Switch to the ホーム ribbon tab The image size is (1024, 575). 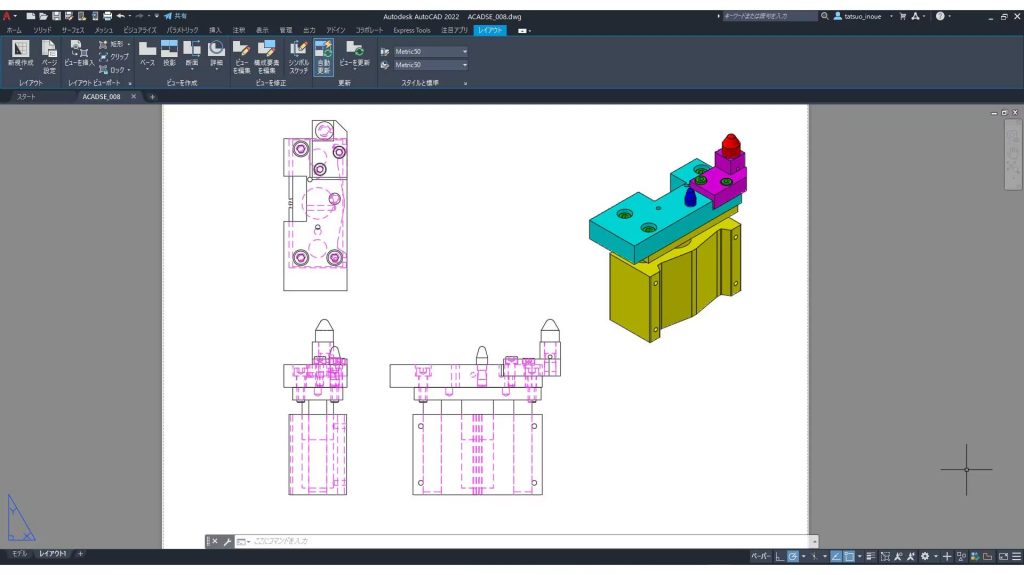pos(14,30)
